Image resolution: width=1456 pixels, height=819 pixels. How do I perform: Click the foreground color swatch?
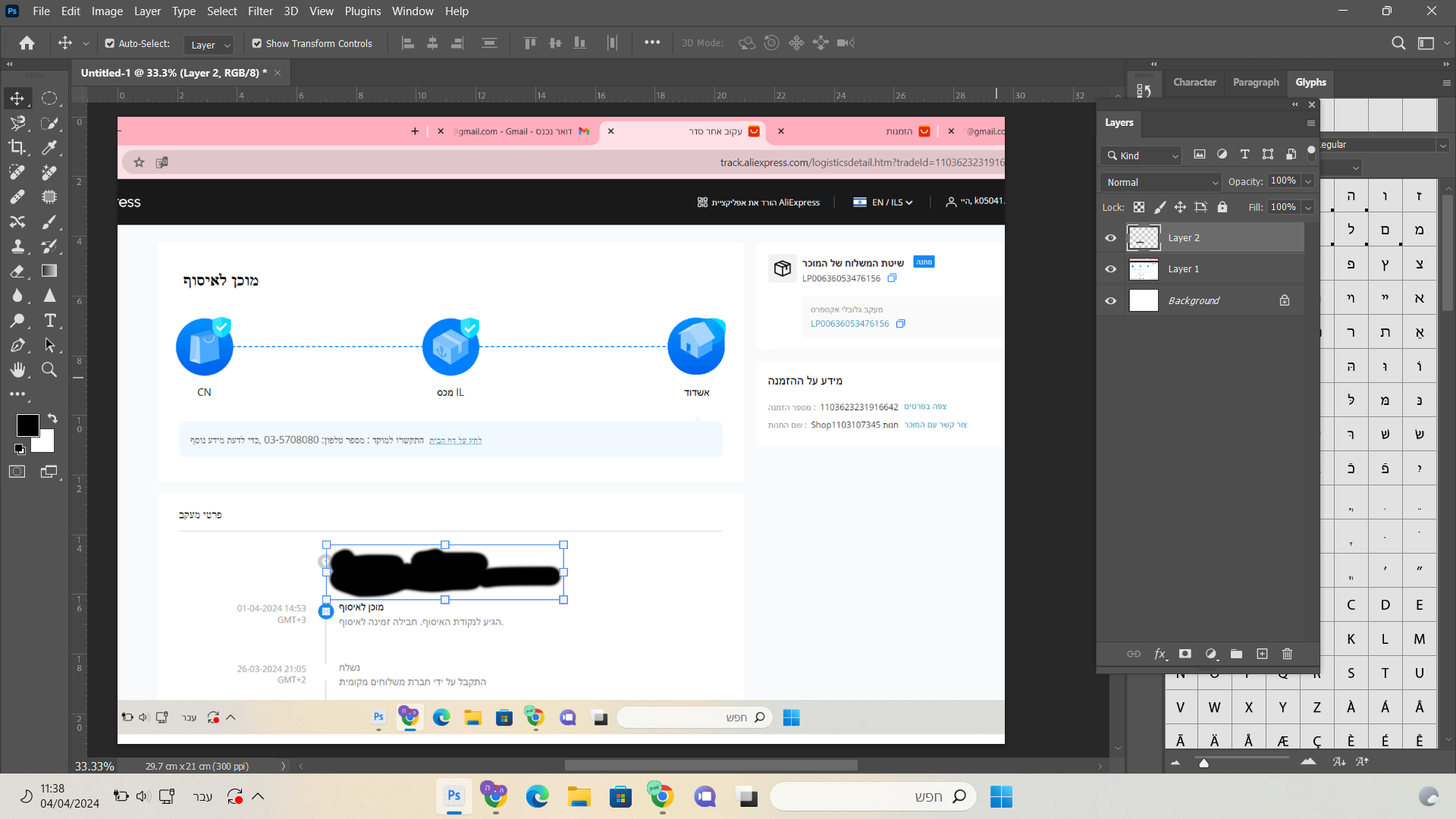tap(27, 425)
